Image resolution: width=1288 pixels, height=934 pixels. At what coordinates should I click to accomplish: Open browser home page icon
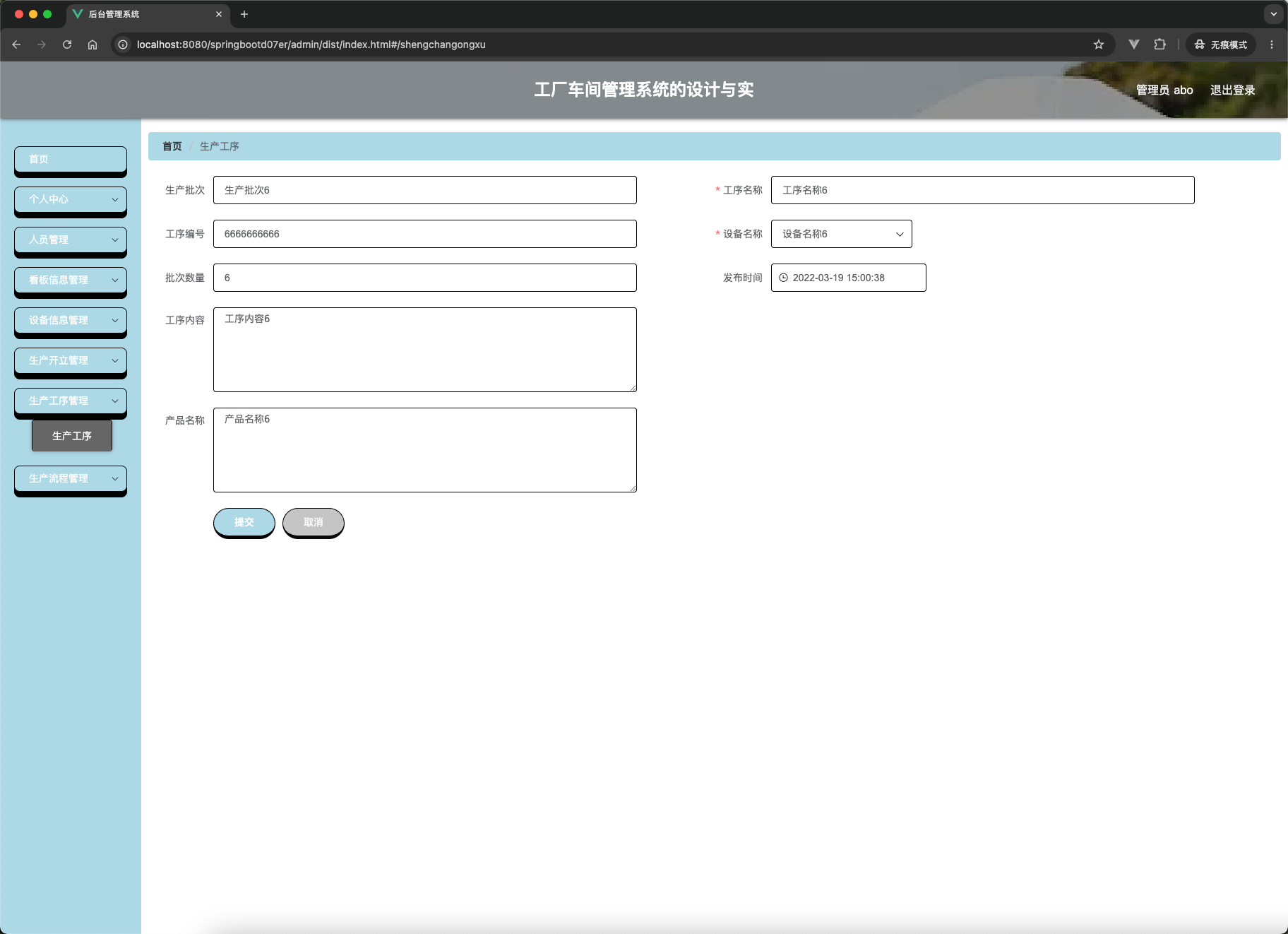click(x=93, y=45)
